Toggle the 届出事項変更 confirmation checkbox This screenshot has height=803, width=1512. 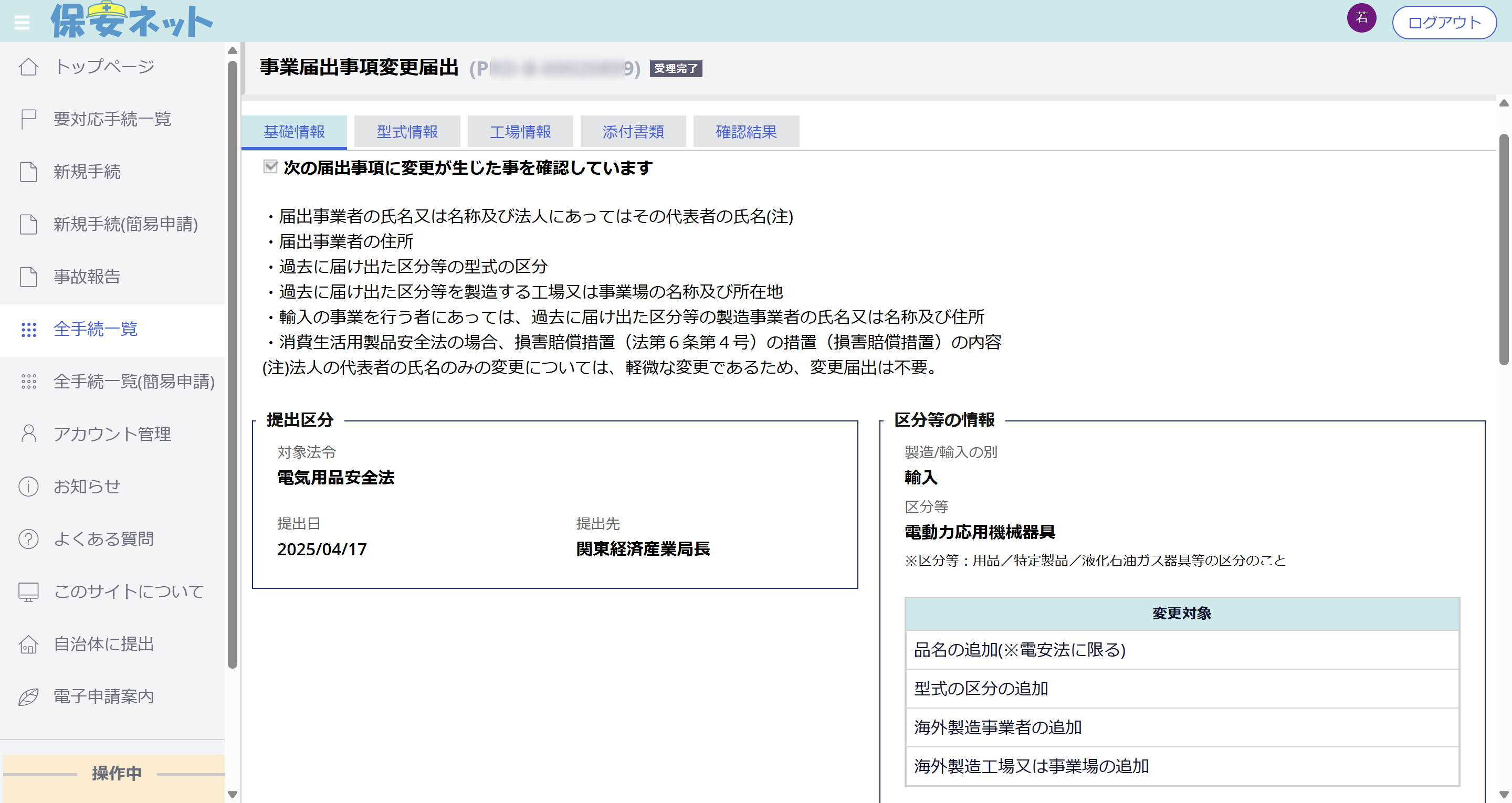coord(270,167)
